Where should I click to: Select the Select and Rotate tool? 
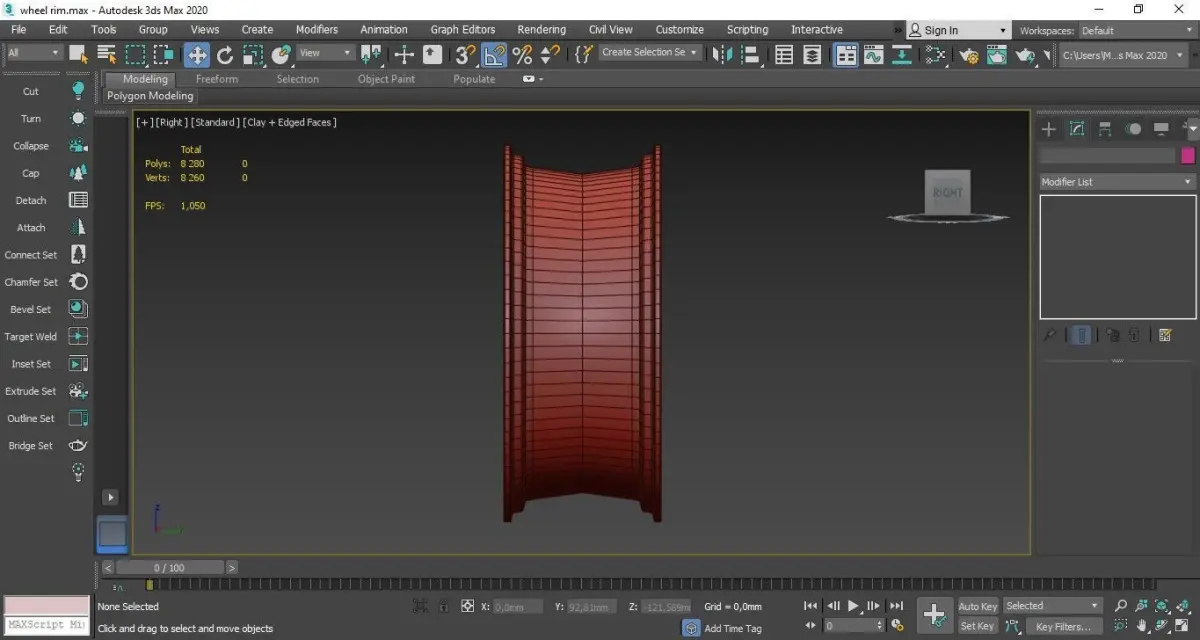[x=225, y=54]
